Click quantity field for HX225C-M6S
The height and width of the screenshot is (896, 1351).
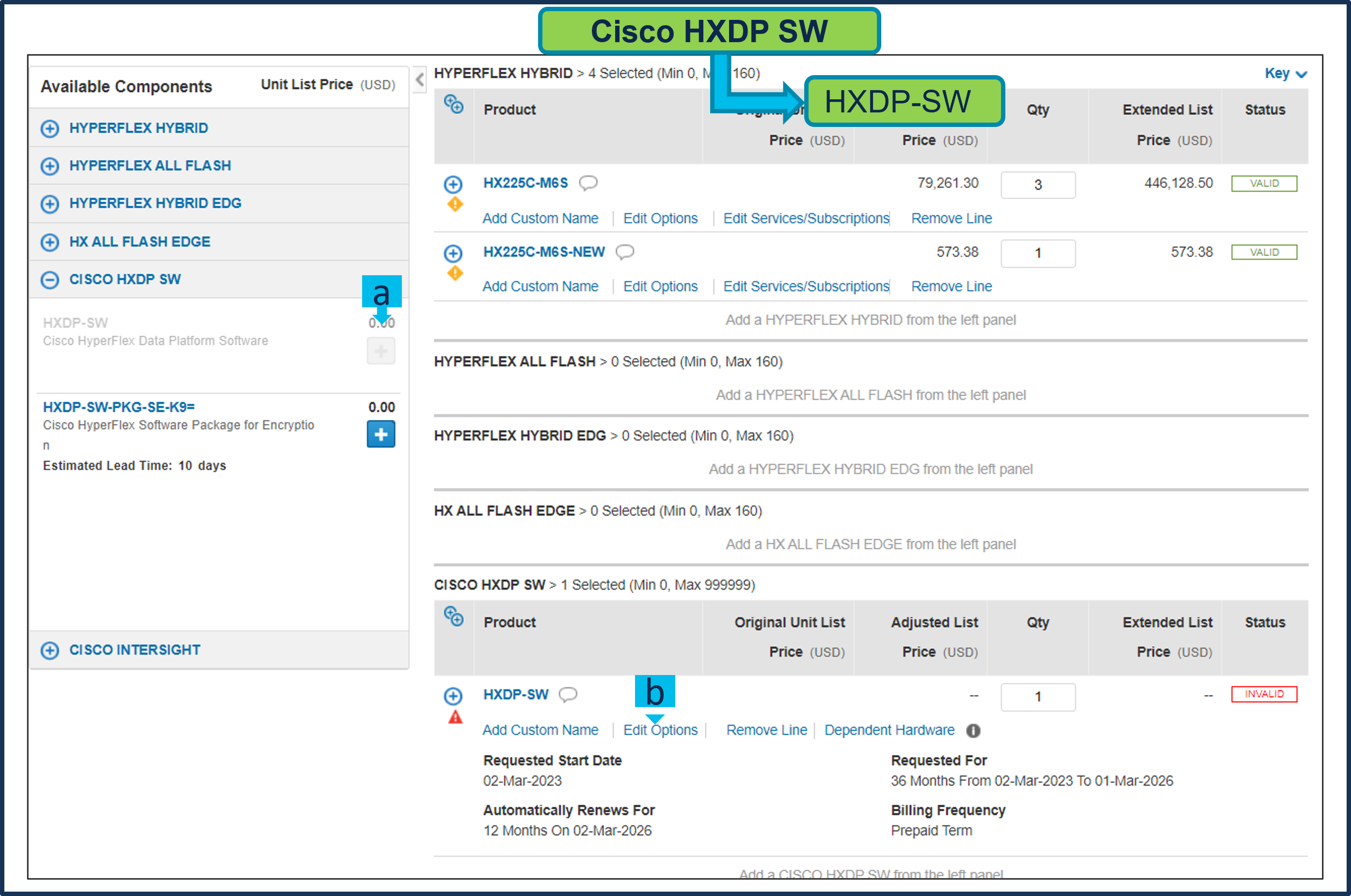point(1037,185)
